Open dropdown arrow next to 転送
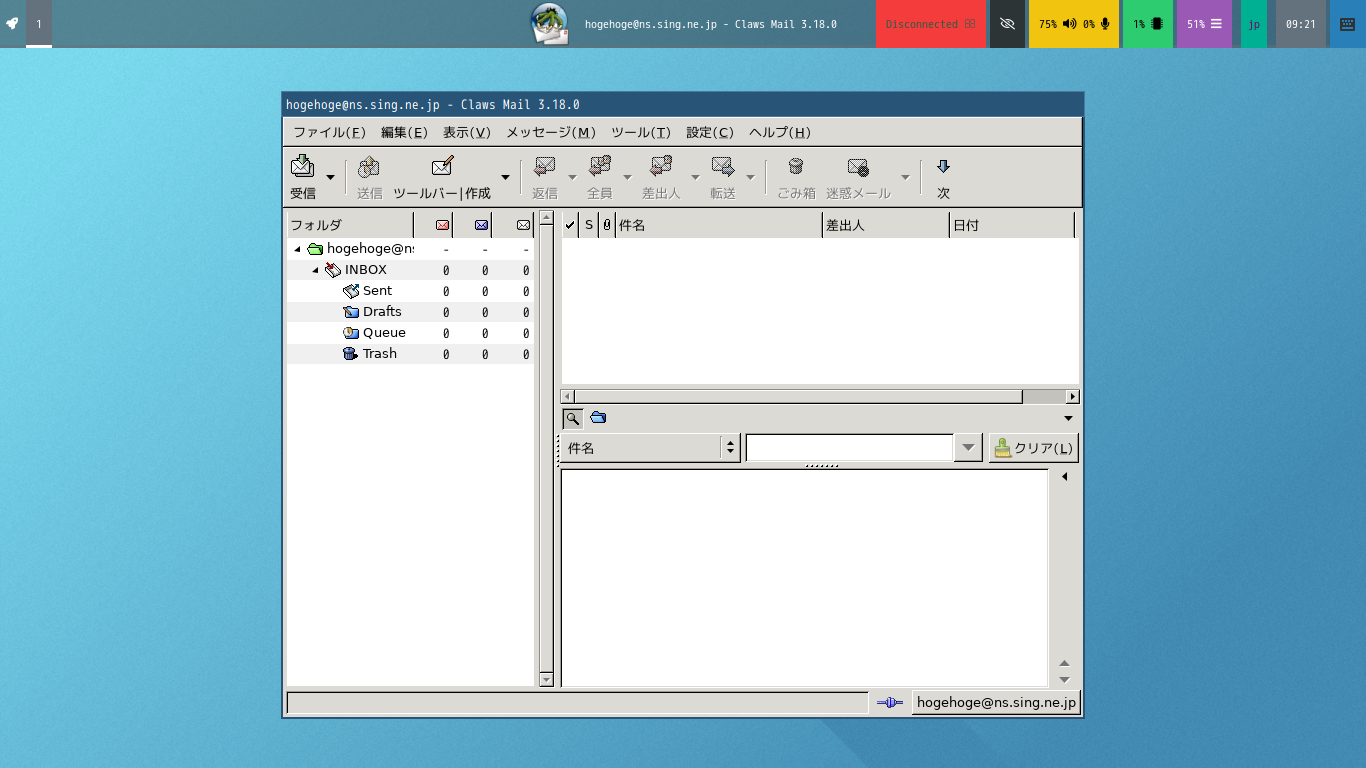 coord(750,177)
